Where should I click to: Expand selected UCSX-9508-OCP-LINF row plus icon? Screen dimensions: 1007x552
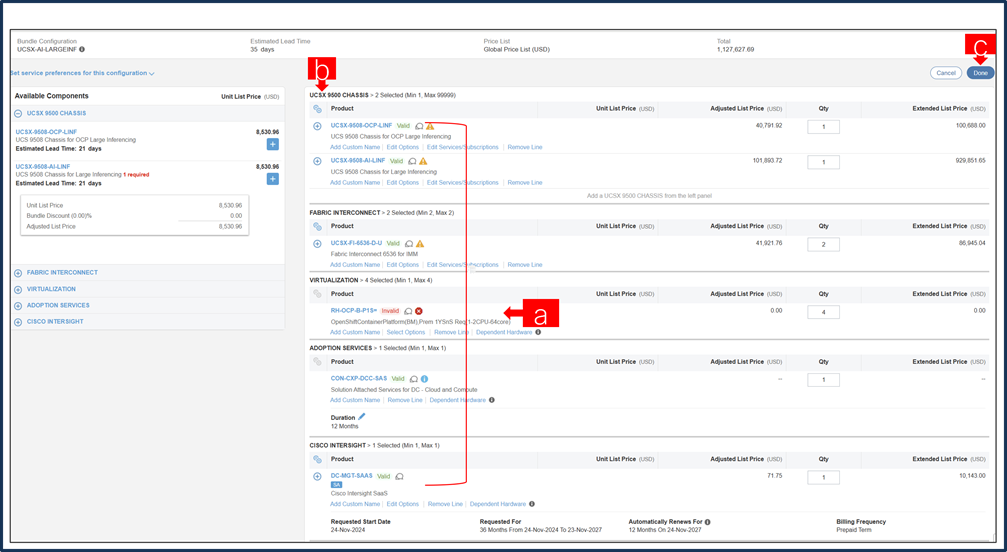click(317, 126)
